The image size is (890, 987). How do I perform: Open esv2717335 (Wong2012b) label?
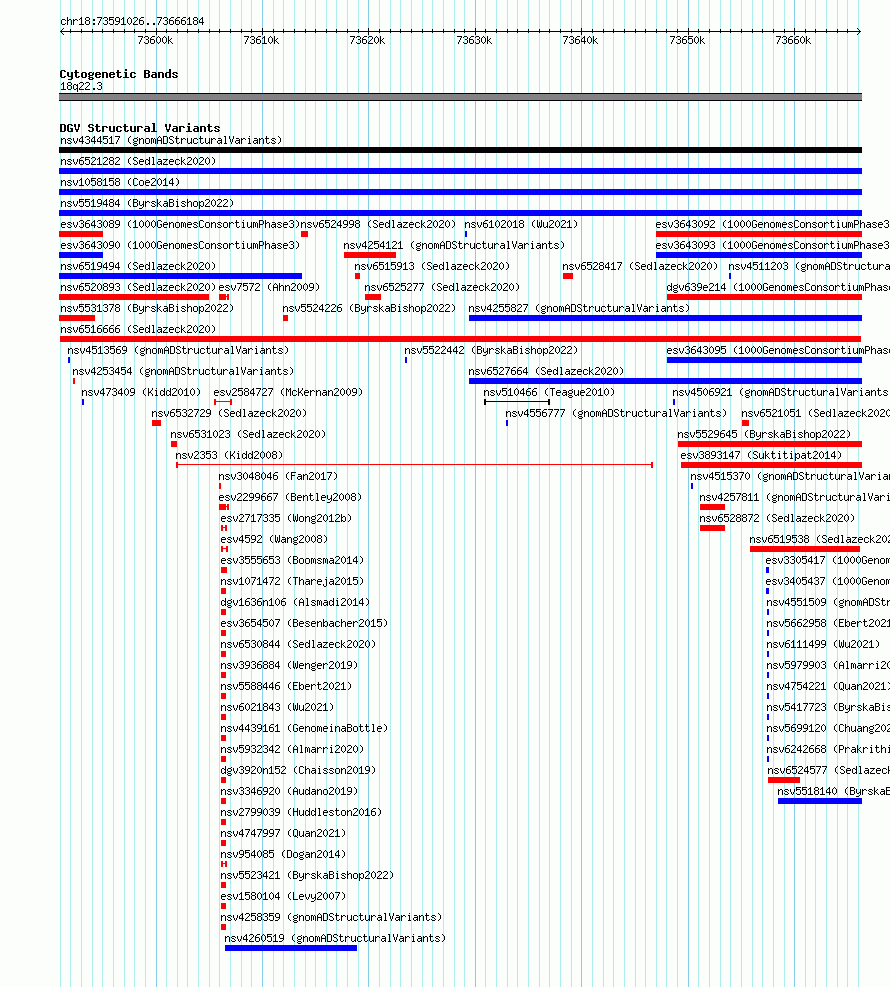tap(286, 518)
